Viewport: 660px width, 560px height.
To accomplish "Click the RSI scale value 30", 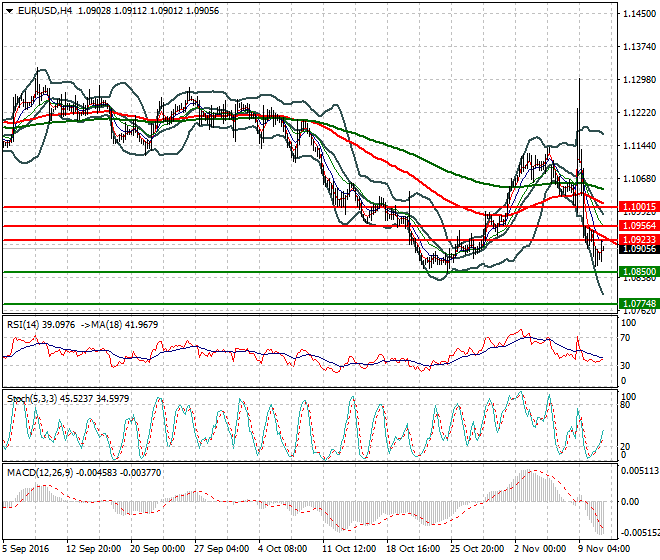I will click(625, 365).
